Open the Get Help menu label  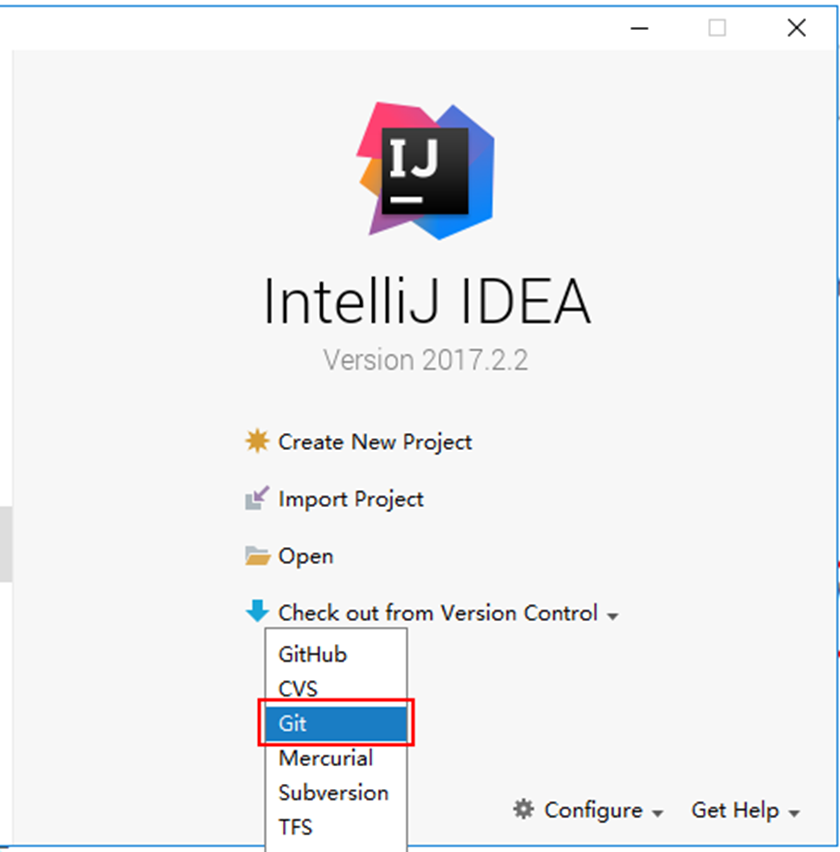(735, 810)
